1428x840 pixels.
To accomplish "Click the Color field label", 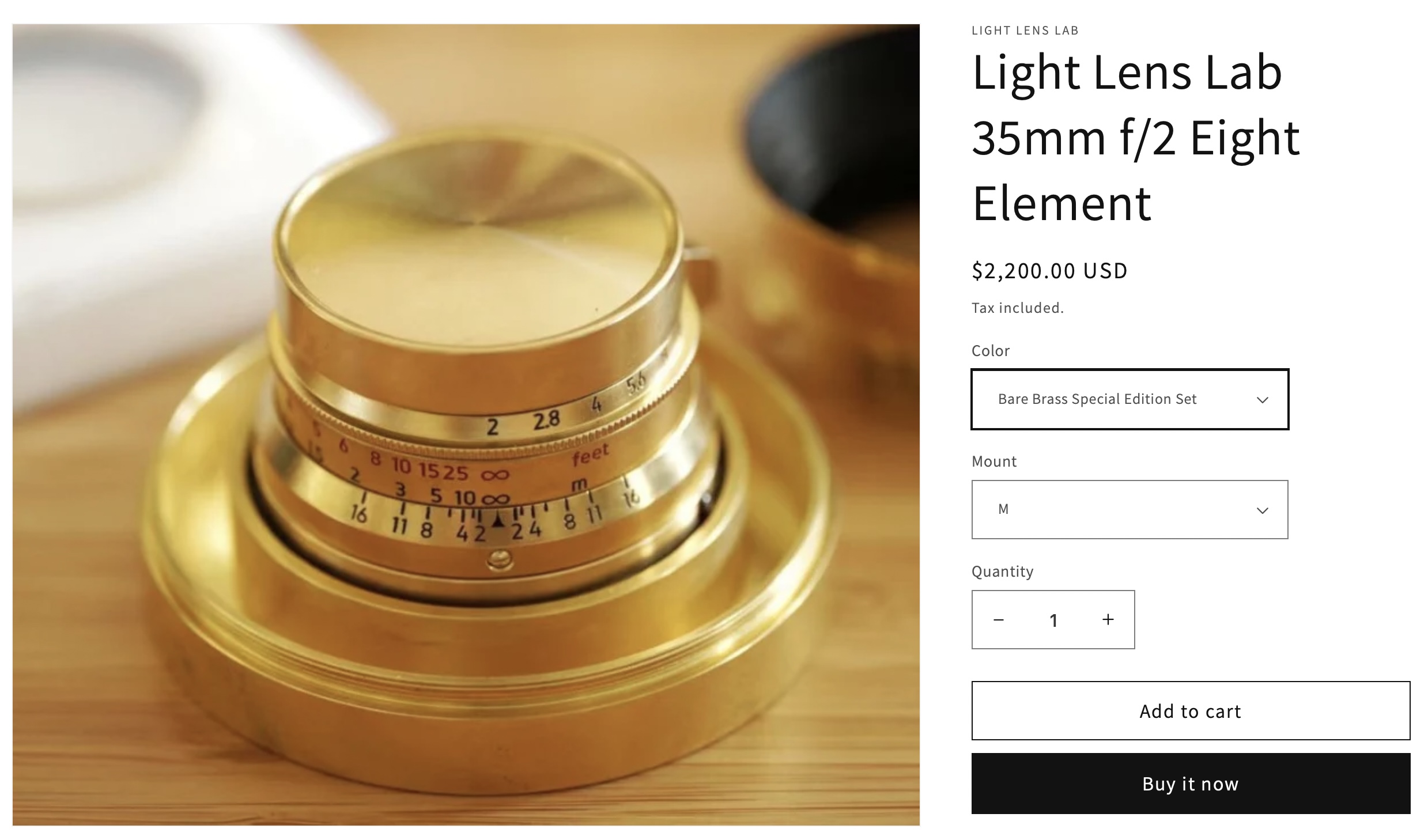I will point(991,351).
